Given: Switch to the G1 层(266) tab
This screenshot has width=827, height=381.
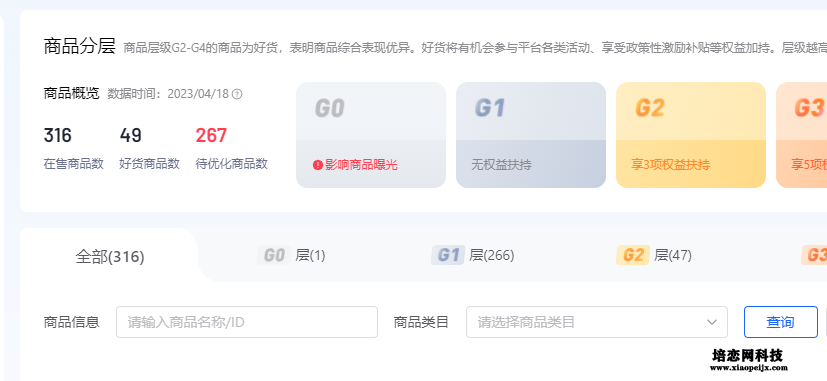Looking at the screenshot, I should [x=473, y=255].
